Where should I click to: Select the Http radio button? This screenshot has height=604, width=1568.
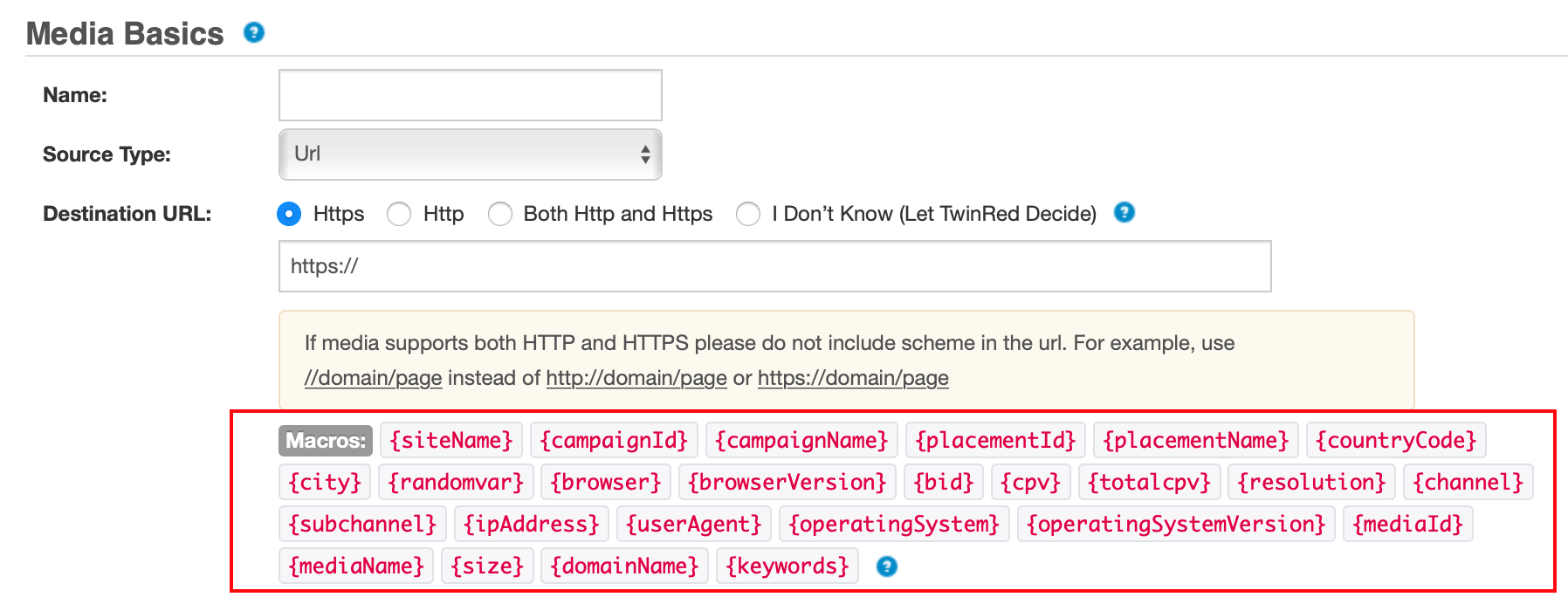pos(399,214)
